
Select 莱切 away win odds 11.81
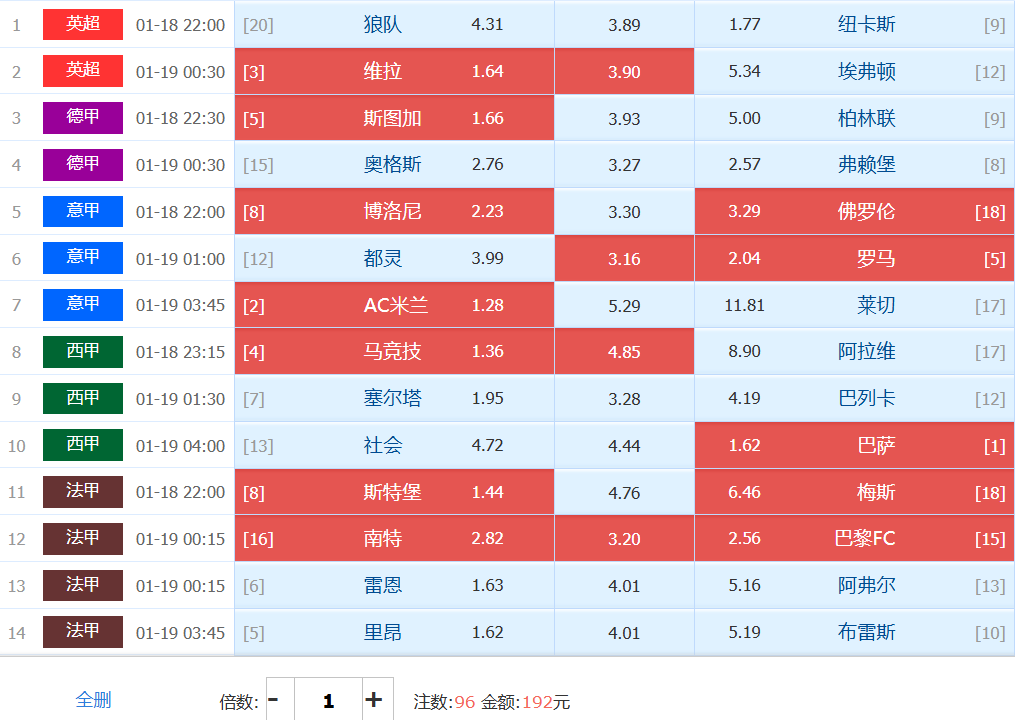pos(854,306)
